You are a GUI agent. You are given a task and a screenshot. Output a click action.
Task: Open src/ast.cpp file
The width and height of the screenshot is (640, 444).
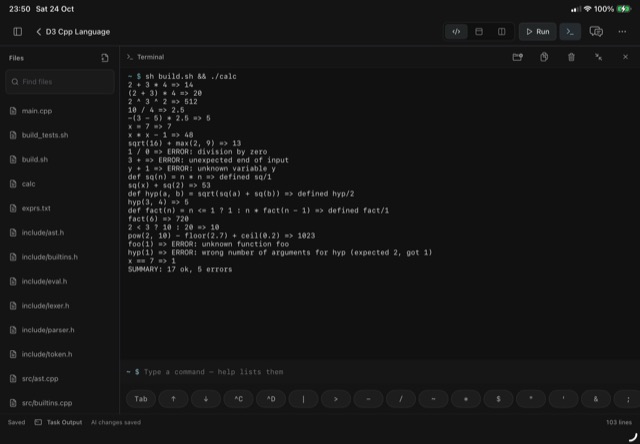coord(60,379)
